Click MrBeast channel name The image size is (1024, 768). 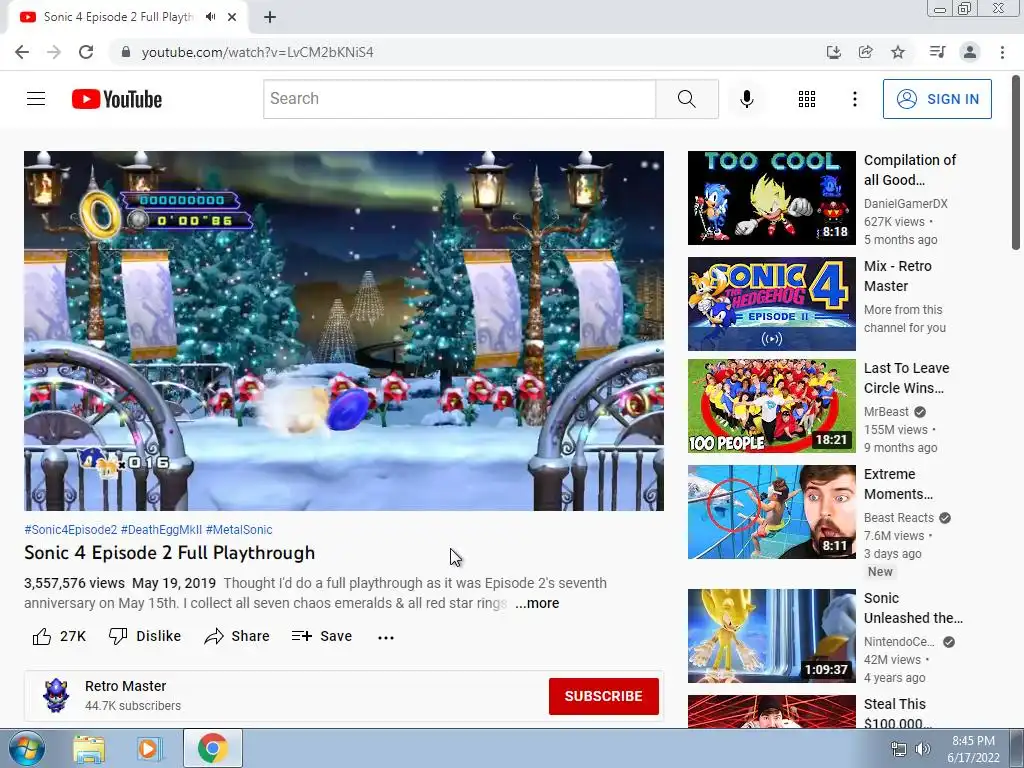(x=886, y=412)
